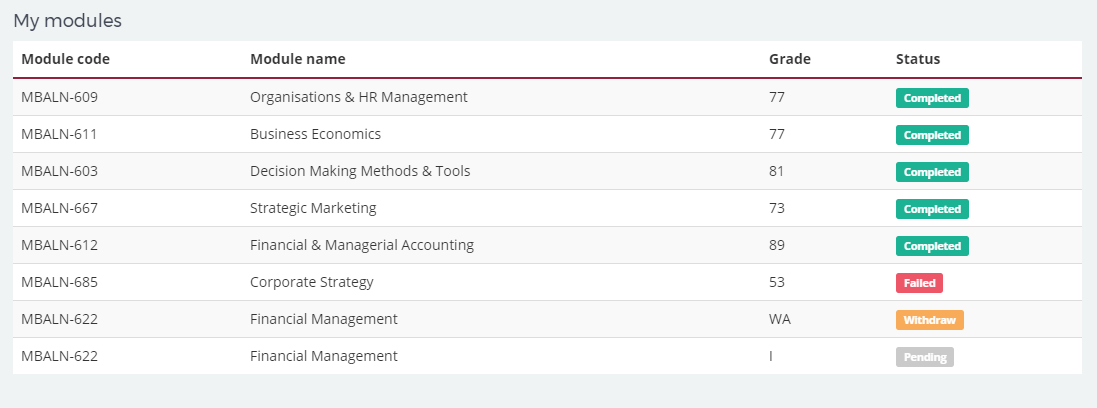Click the Module name column header
Screen dimensions: 1097x408
coord(297,59)
